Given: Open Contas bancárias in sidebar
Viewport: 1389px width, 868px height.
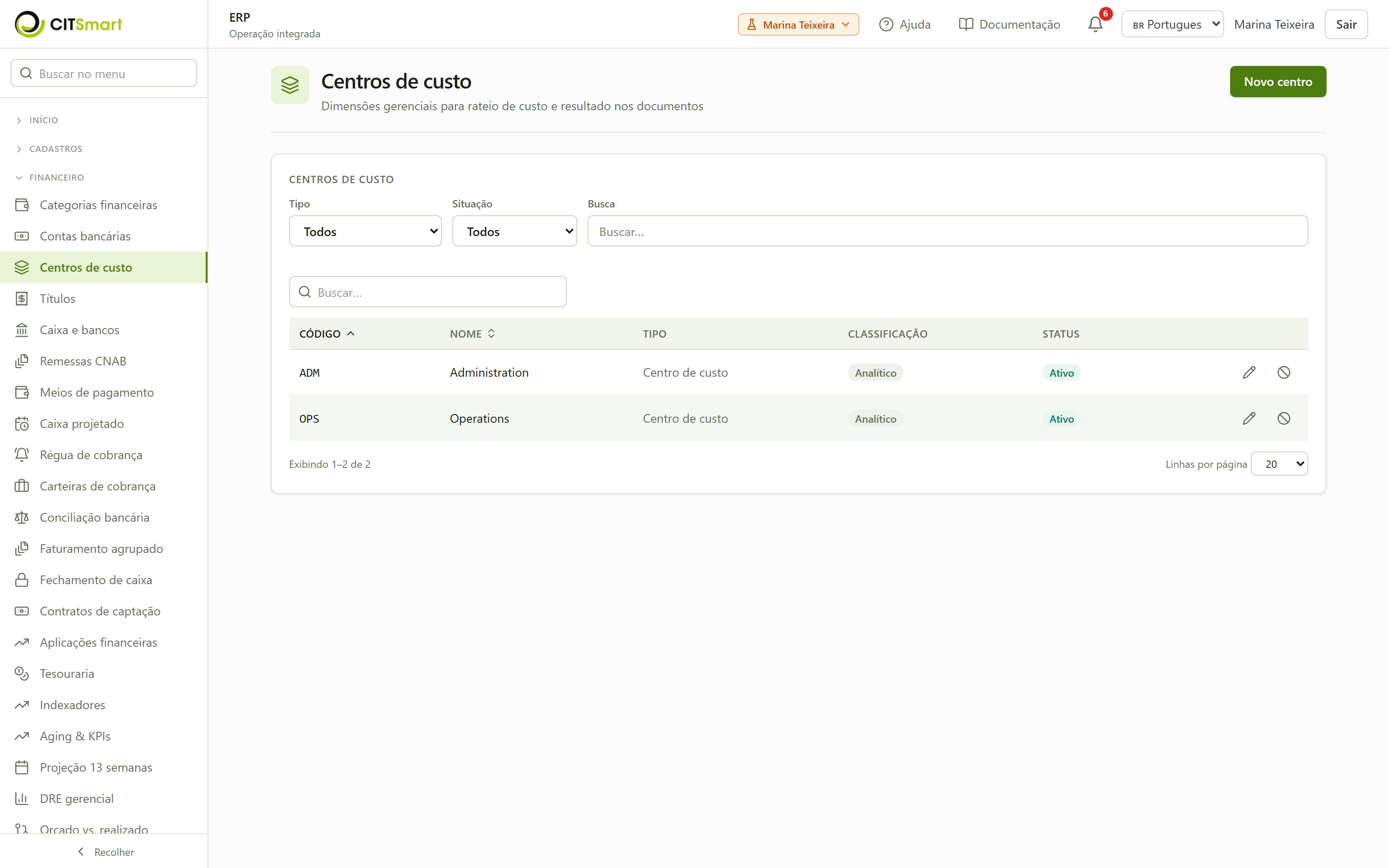Looking at the screenshot, I should (103, 236).
